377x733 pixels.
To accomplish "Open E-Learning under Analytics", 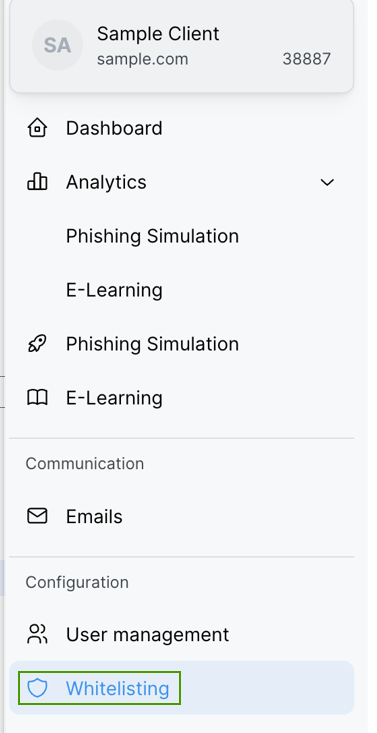I will coord(114,290).
